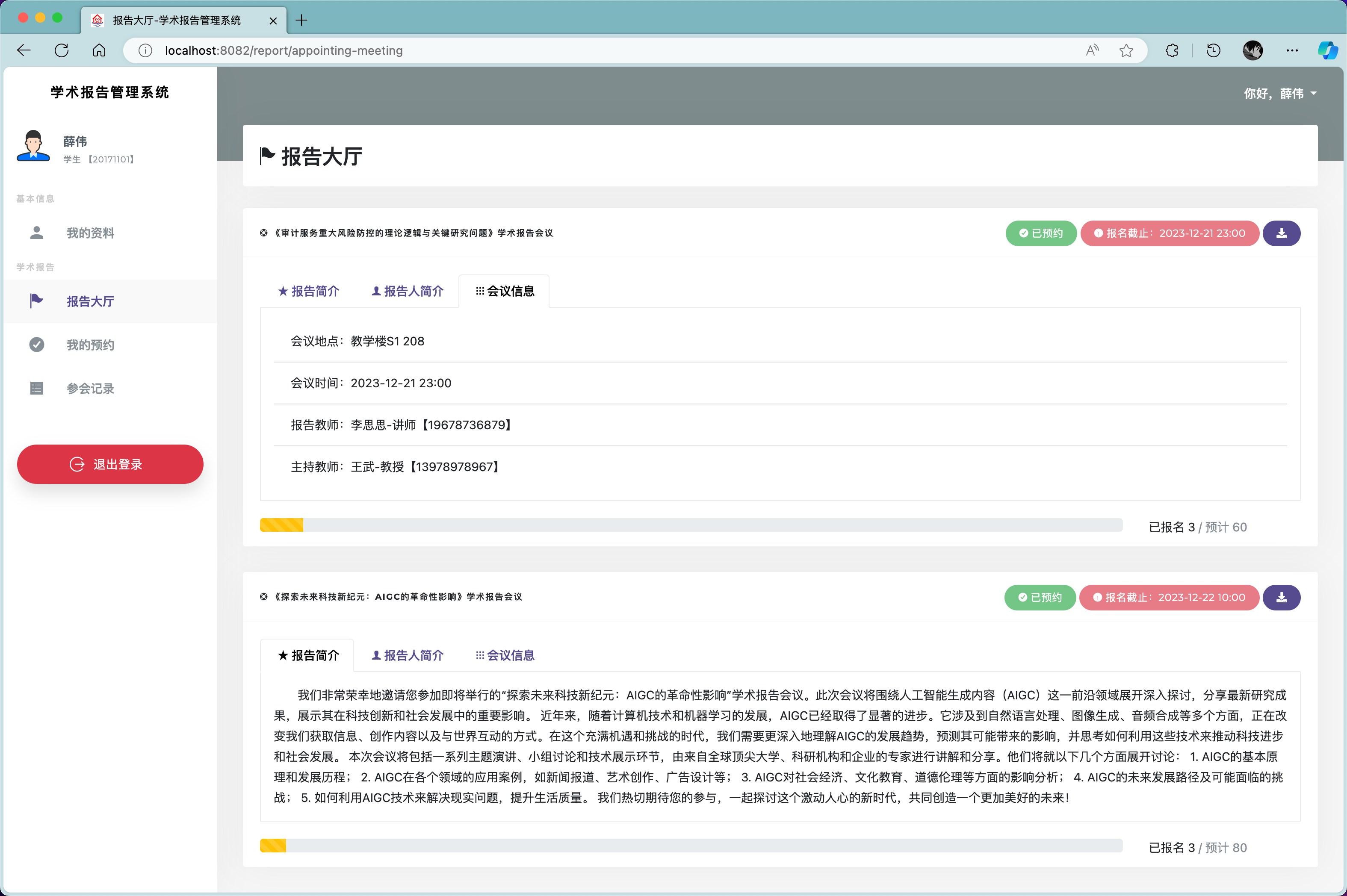Click the download icon for the audit report
This screenshot has width=1347, height=896.
(x=1281, y=233)
